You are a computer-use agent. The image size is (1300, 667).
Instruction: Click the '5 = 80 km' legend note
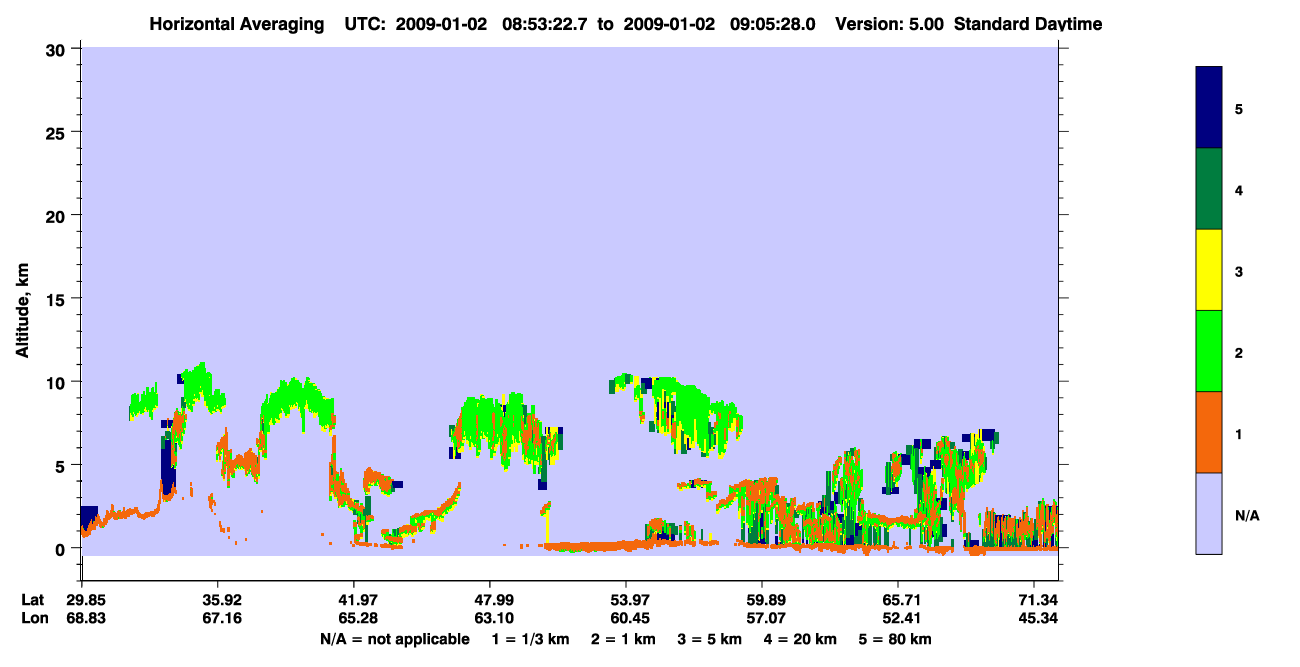[895, 639]
